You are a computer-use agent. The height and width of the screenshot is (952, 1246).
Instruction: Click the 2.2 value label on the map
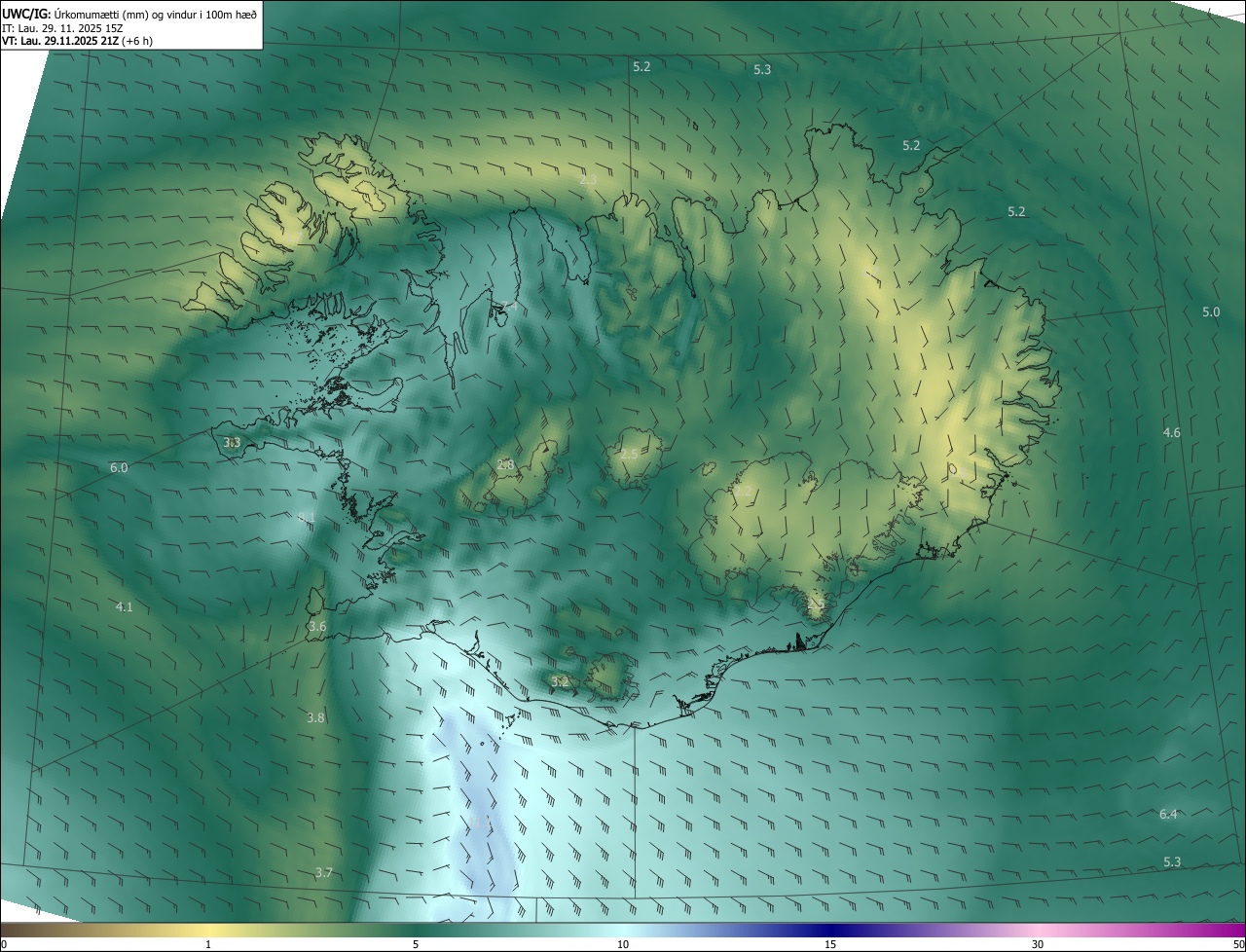click(x=743, y=492)
